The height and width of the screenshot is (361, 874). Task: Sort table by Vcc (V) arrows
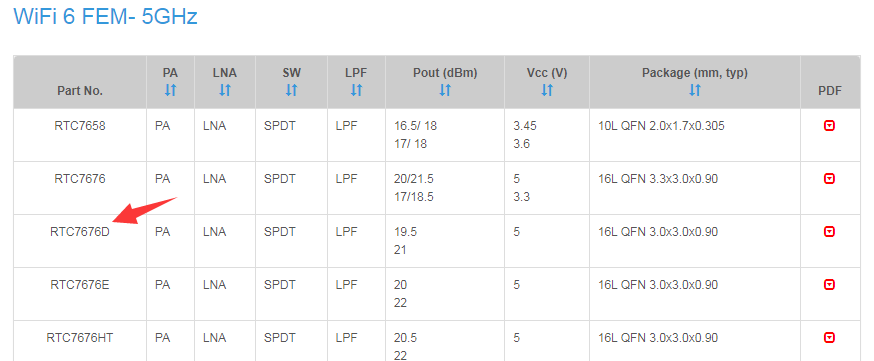pyautogui.click(x=547, y=90)
